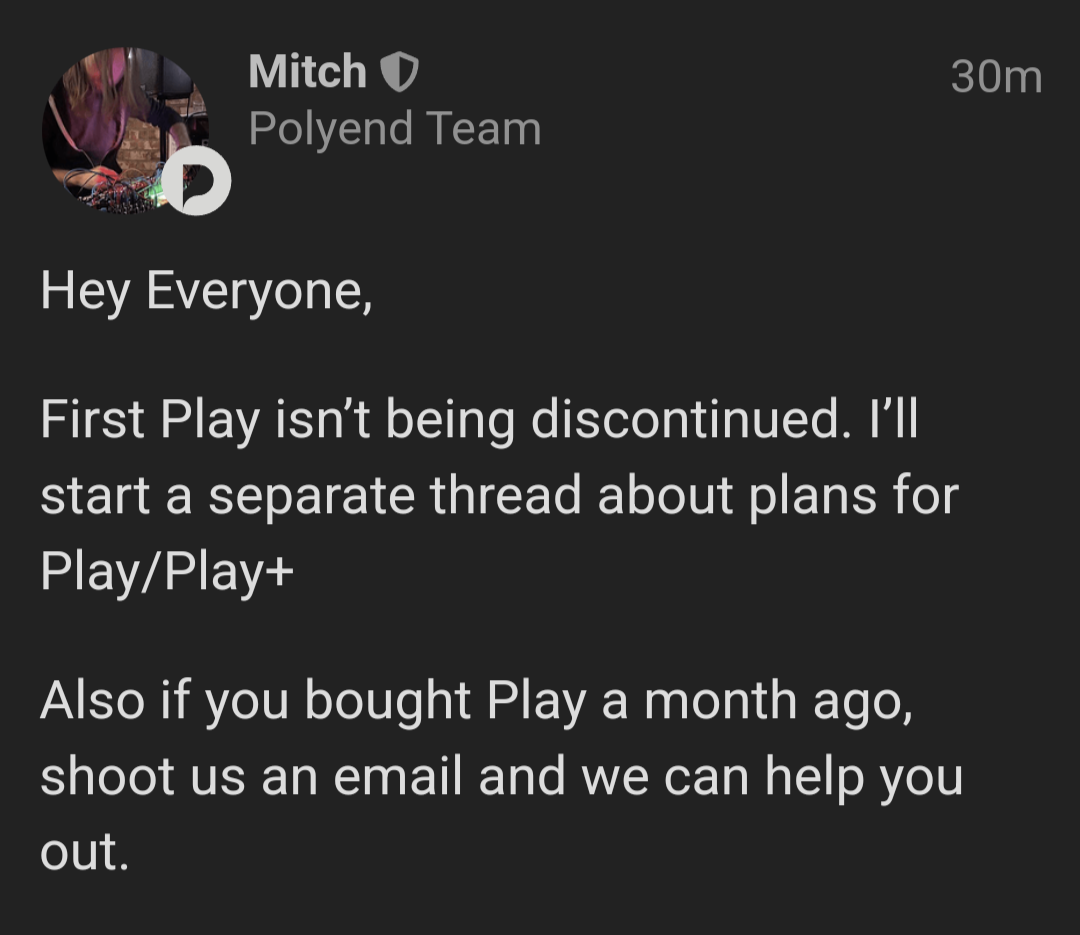Open the username Mitch
Screen dimensions: 1080x935
pos(307,71)
